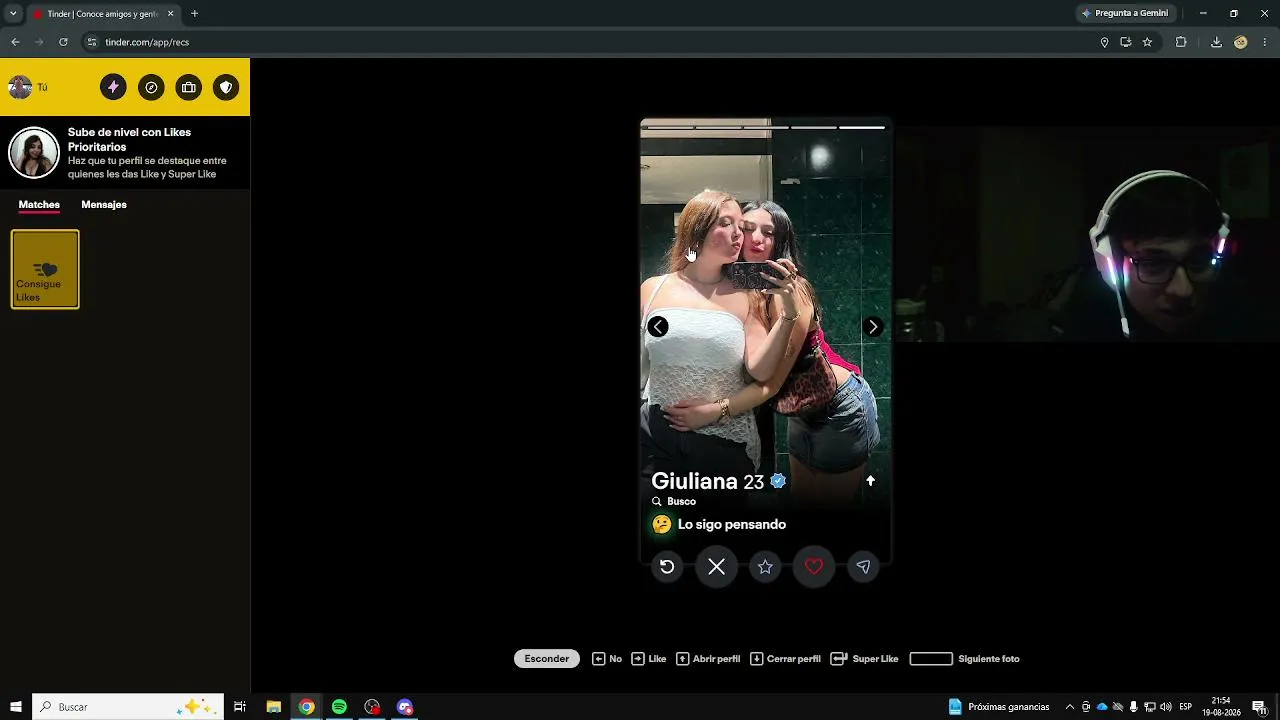Reload the Tinder page

63,42
